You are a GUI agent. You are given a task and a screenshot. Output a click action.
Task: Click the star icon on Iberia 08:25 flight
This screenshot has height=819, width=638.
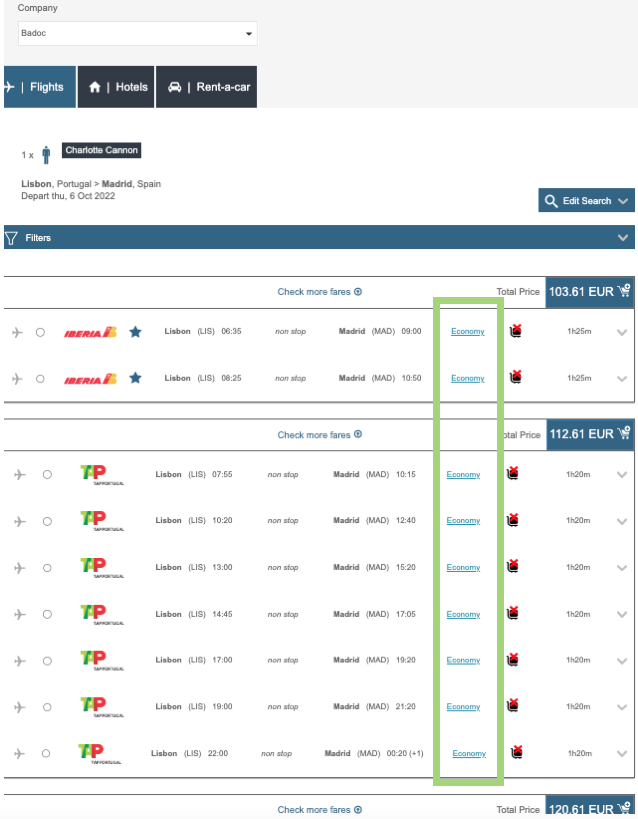tap(135, 378)
